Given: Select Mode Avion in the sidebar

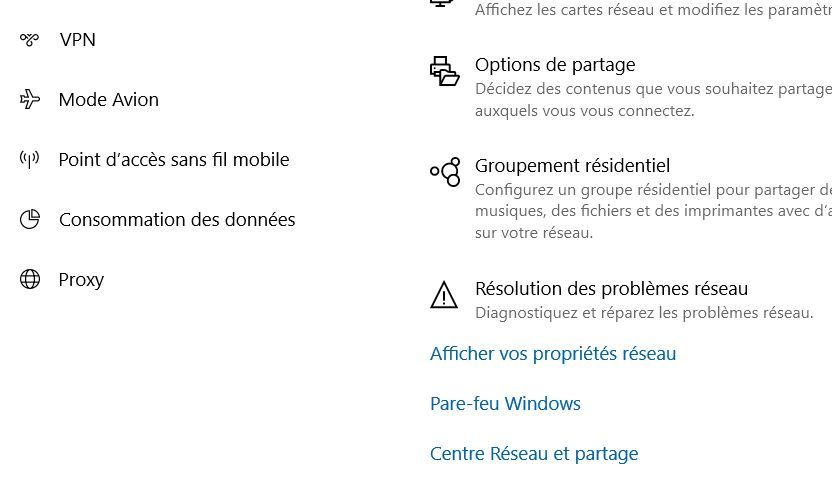Looking at the screenshot, I should click(x=108, y=99).
